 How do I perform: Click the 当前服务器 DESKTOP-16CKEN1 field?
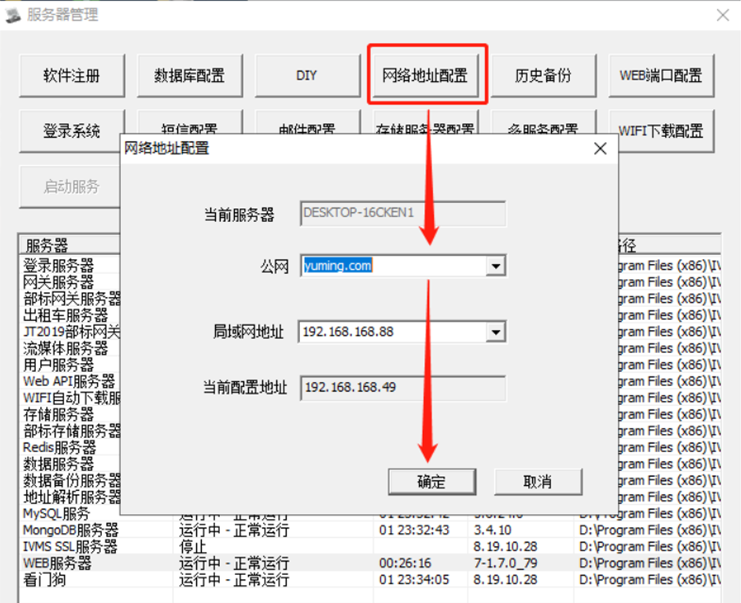pyautogui.click(x=403, y=214)
